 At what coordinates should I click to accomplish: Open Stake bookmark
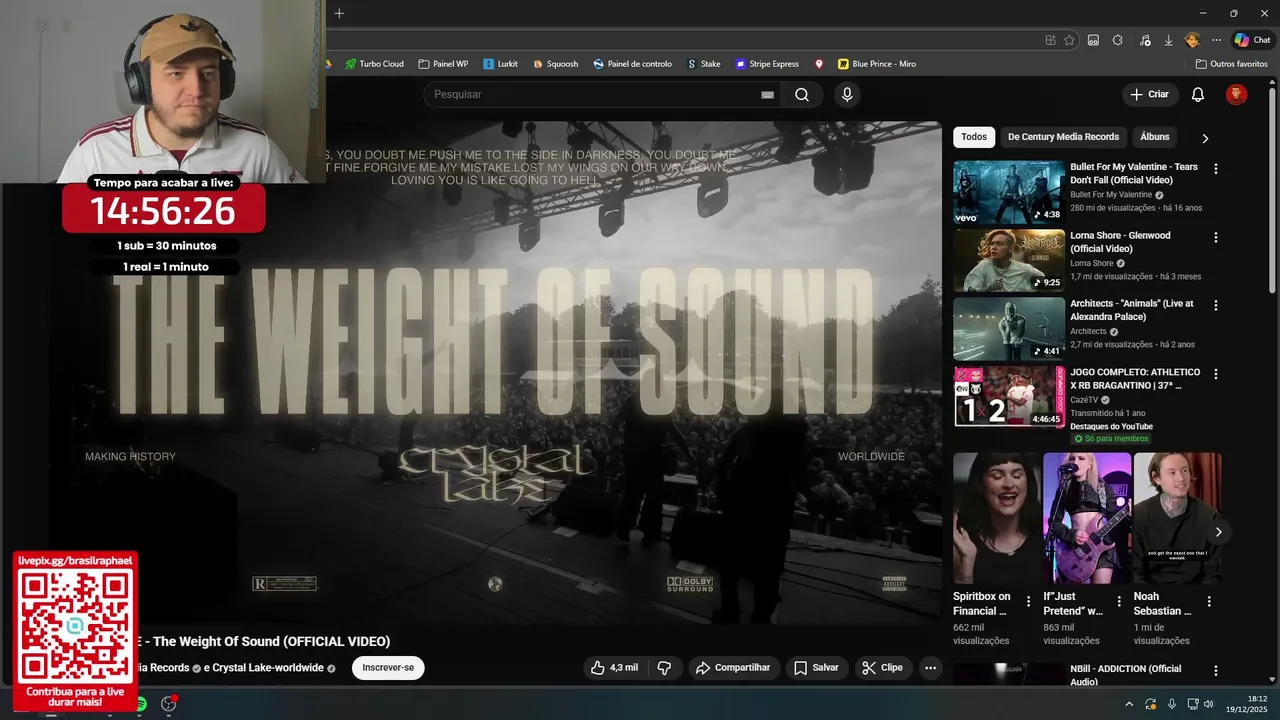coord(703,64)
